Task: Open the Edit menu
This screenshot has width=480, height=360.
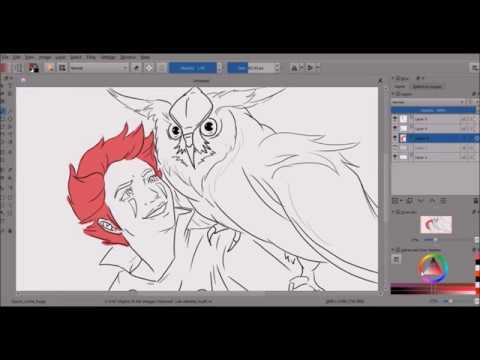Action: (17, 57)
